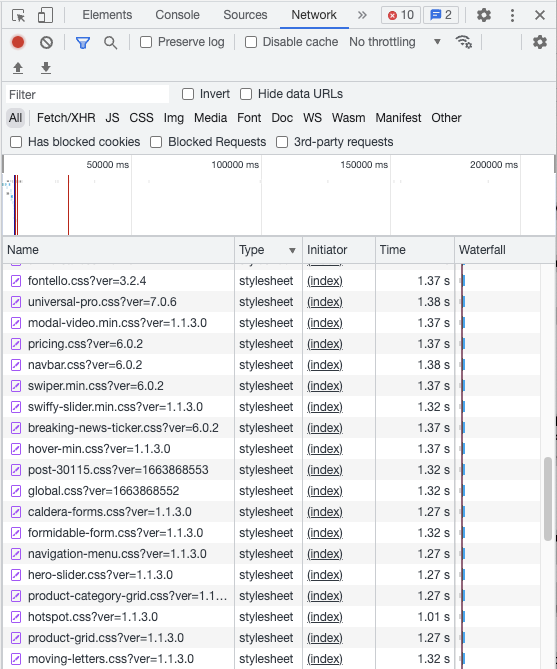Select the pricing.css?ver=6.0.2 request
Image resolution: width=557 pixels, height=669 pixels.
pos(85,344)
